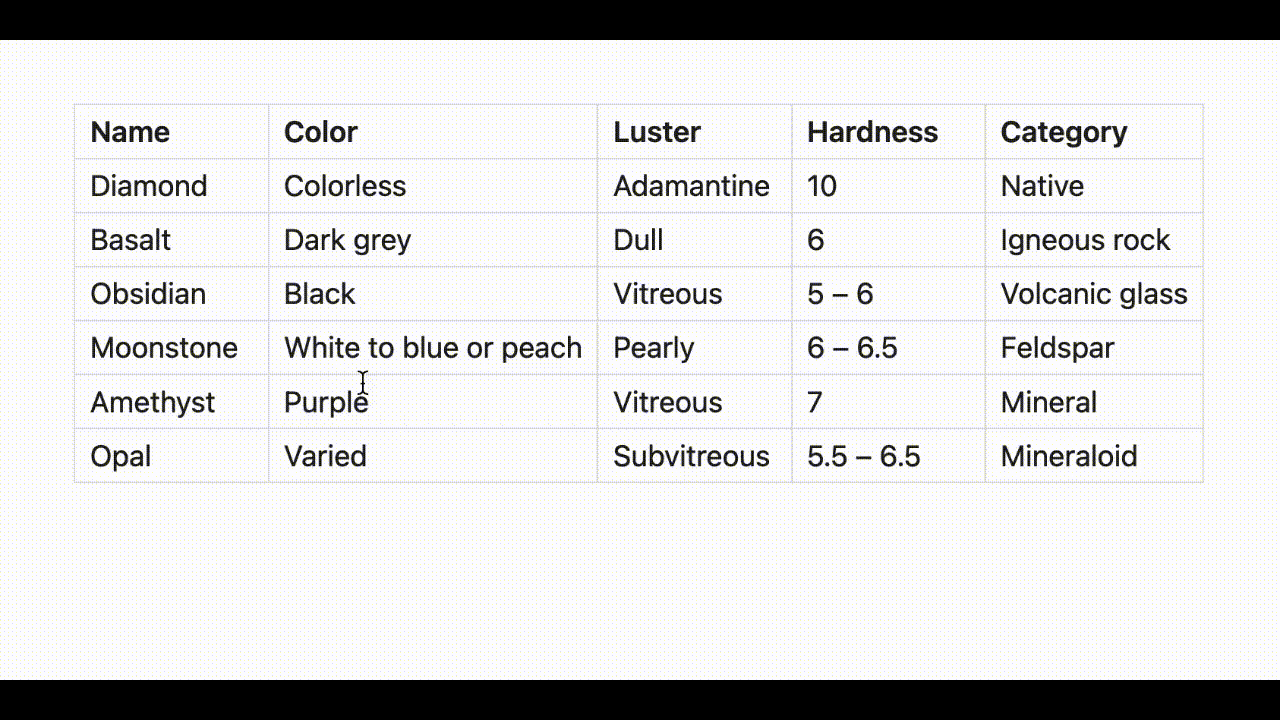This screenshot has height=720, width=1280.
Task: Click the Pearly luster cell
Action: coord(653,348)
